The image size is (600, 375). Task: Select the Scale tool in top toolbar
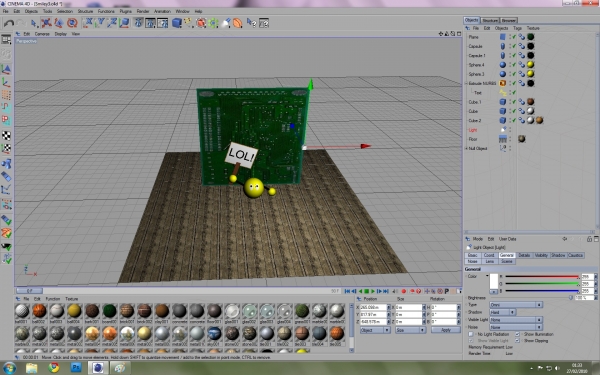pyautogui.click(x=59, y=23)
